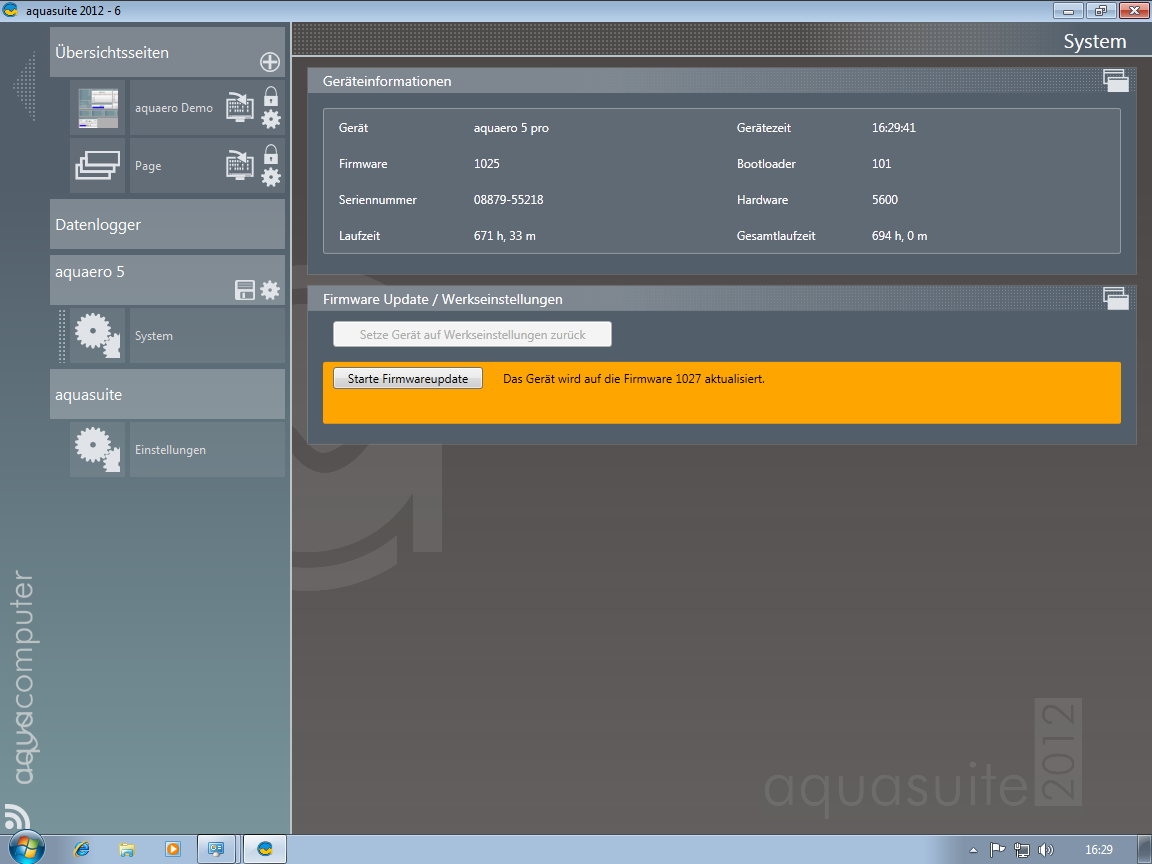Click the aquasuite taskbar button
The width and height of the screenshot is (1152, 864).
[264, 849]
